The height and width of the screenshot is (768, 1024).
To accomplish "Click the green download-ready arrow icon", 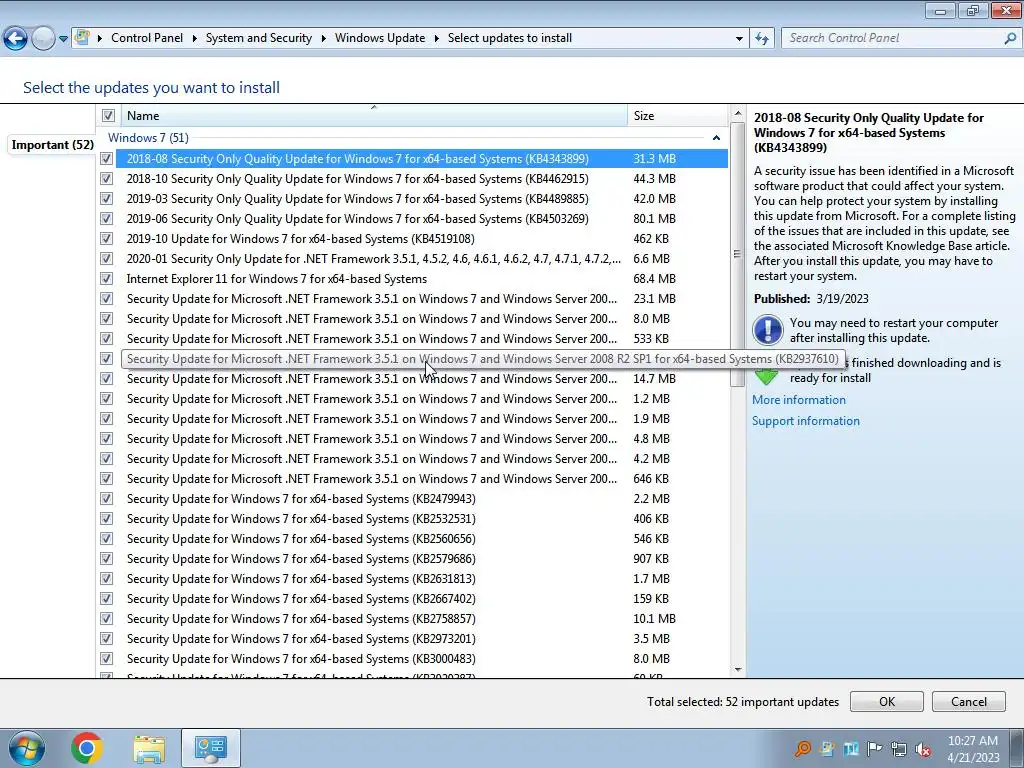I will coord(766,376).
